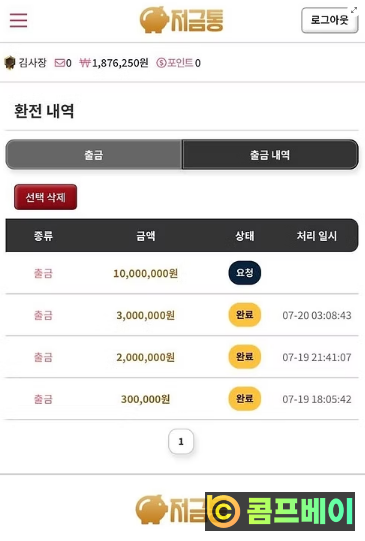This screenshot has width=365, height=541.
Task: Click the 선택 삭제 button
Action: pos(46,197)
